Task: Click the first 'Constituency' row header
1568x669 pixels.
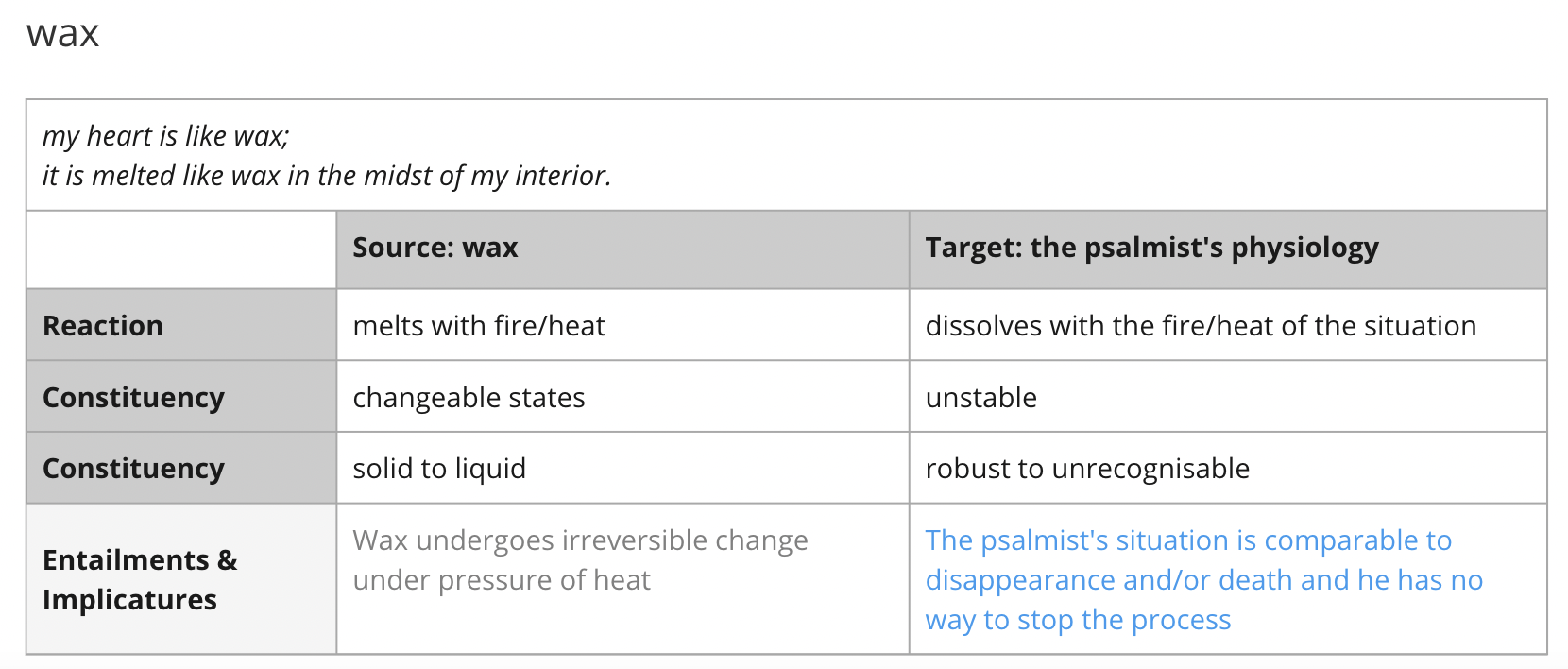Action: 133,398
